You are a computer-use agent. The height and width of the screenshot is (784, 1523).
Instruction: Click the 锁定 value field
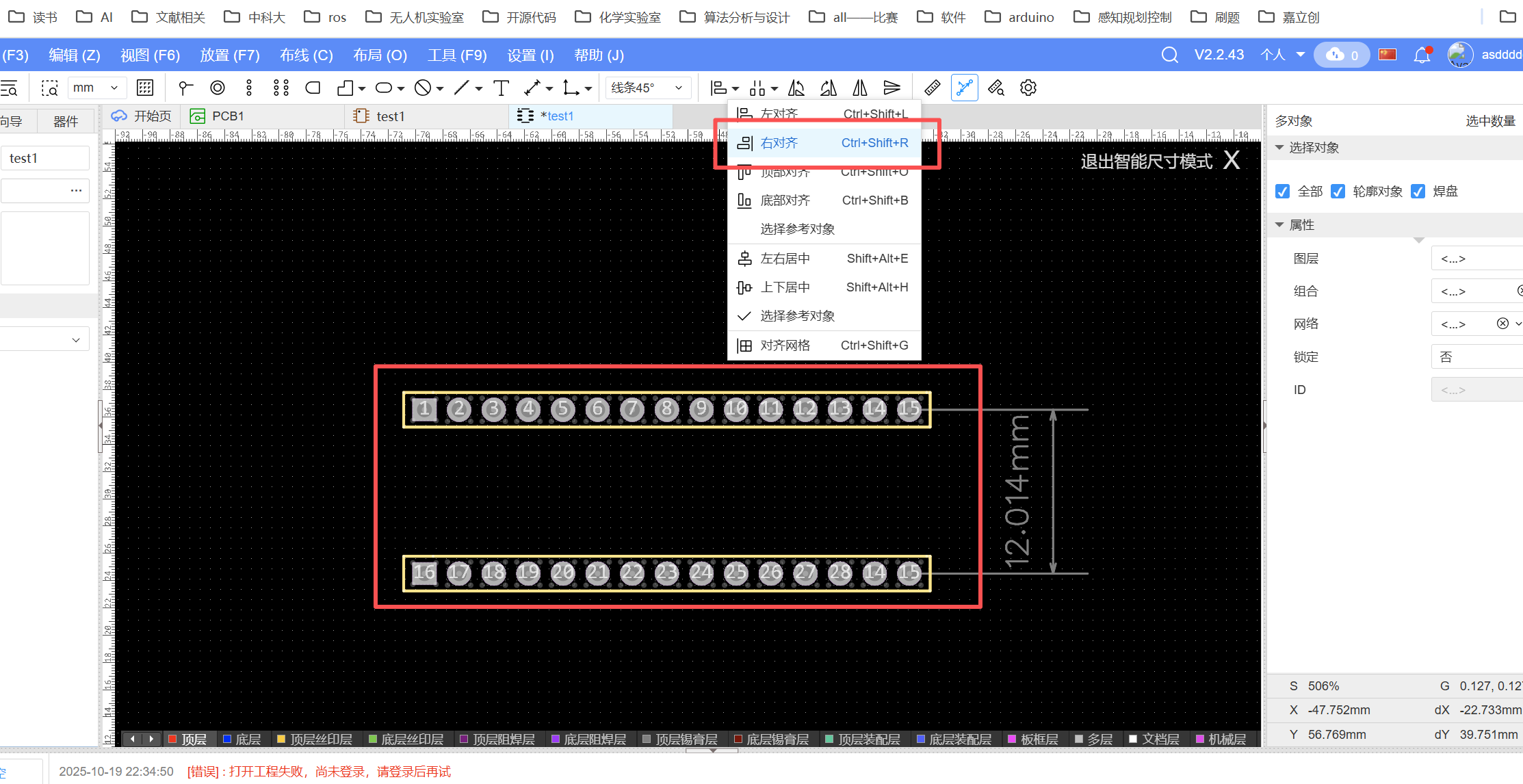coord(1475,357)
